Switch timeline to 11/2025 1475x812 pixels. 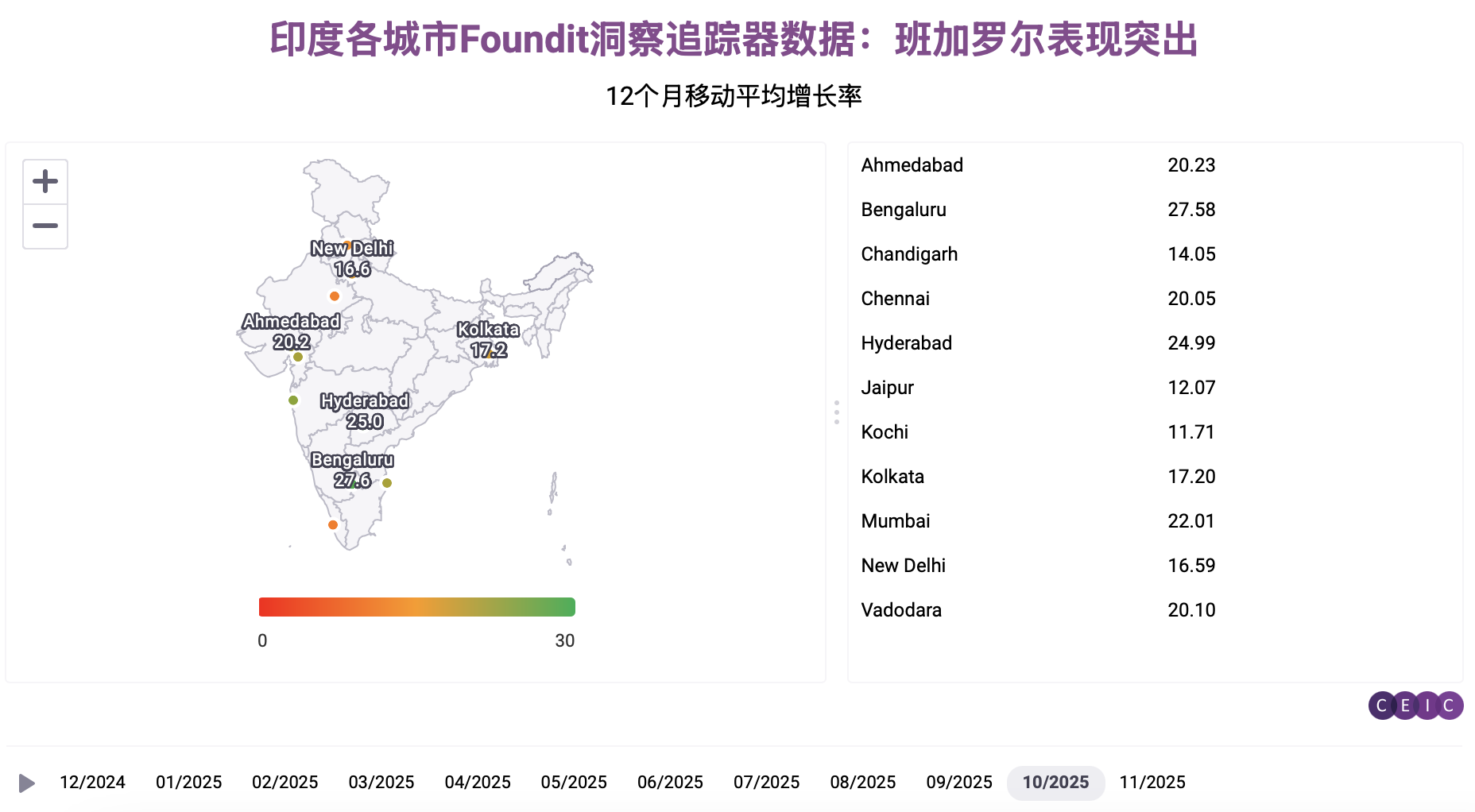[1152, 783]
